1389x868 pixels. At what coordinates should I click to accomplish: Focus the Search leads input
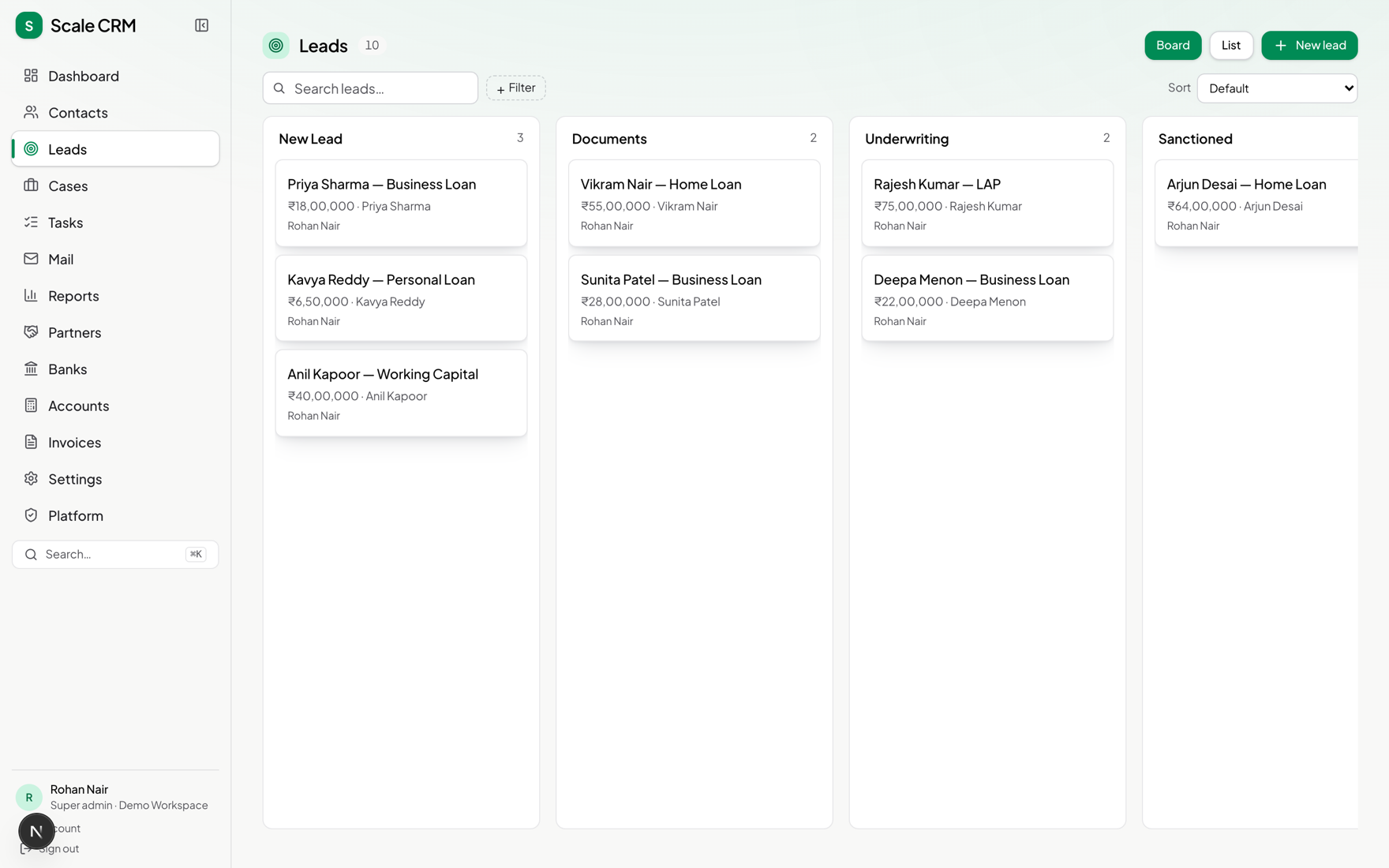pos(370,88)
